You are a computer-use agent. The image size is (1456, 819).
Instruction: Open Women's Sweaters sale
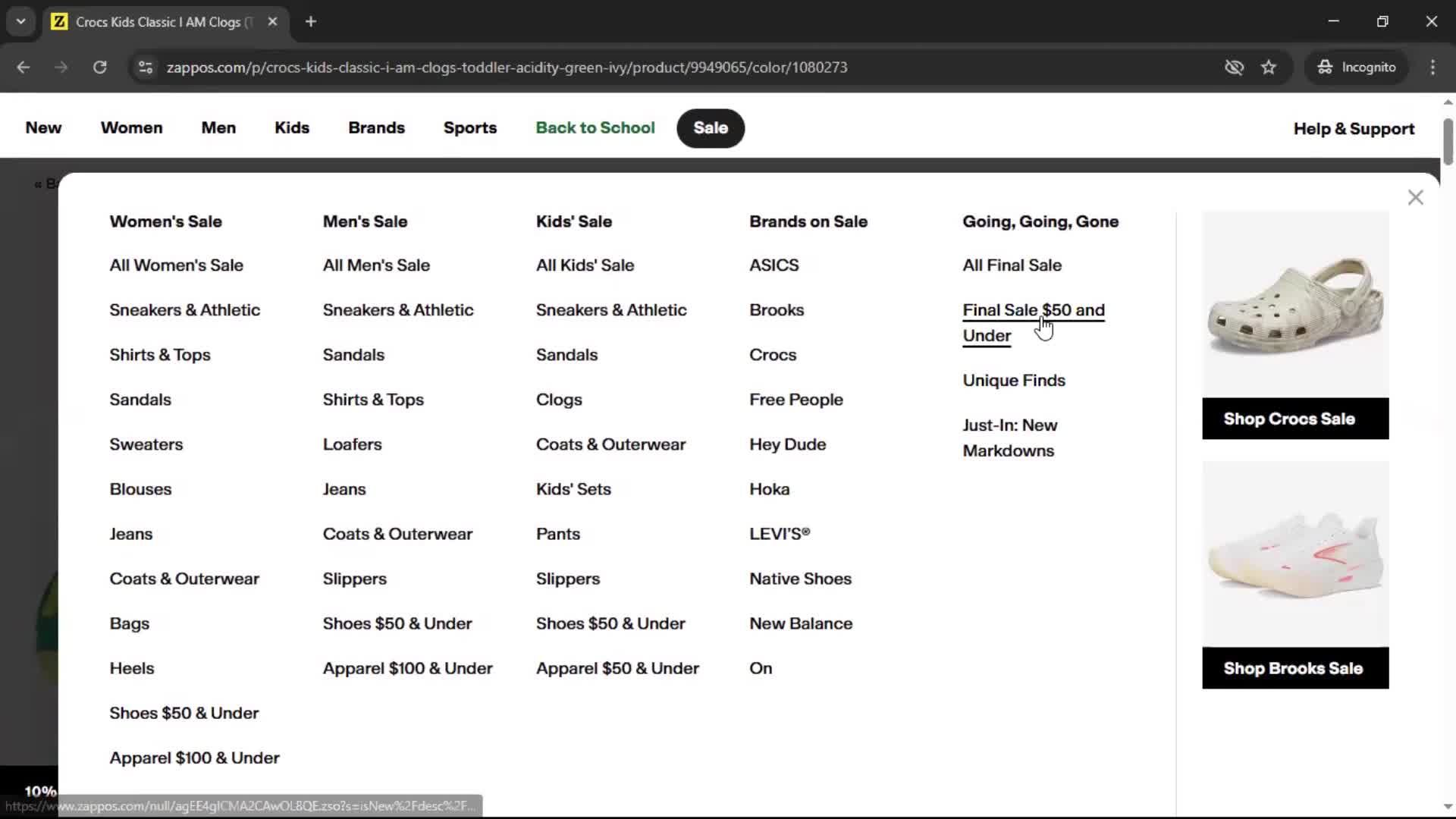pos(146,444)
